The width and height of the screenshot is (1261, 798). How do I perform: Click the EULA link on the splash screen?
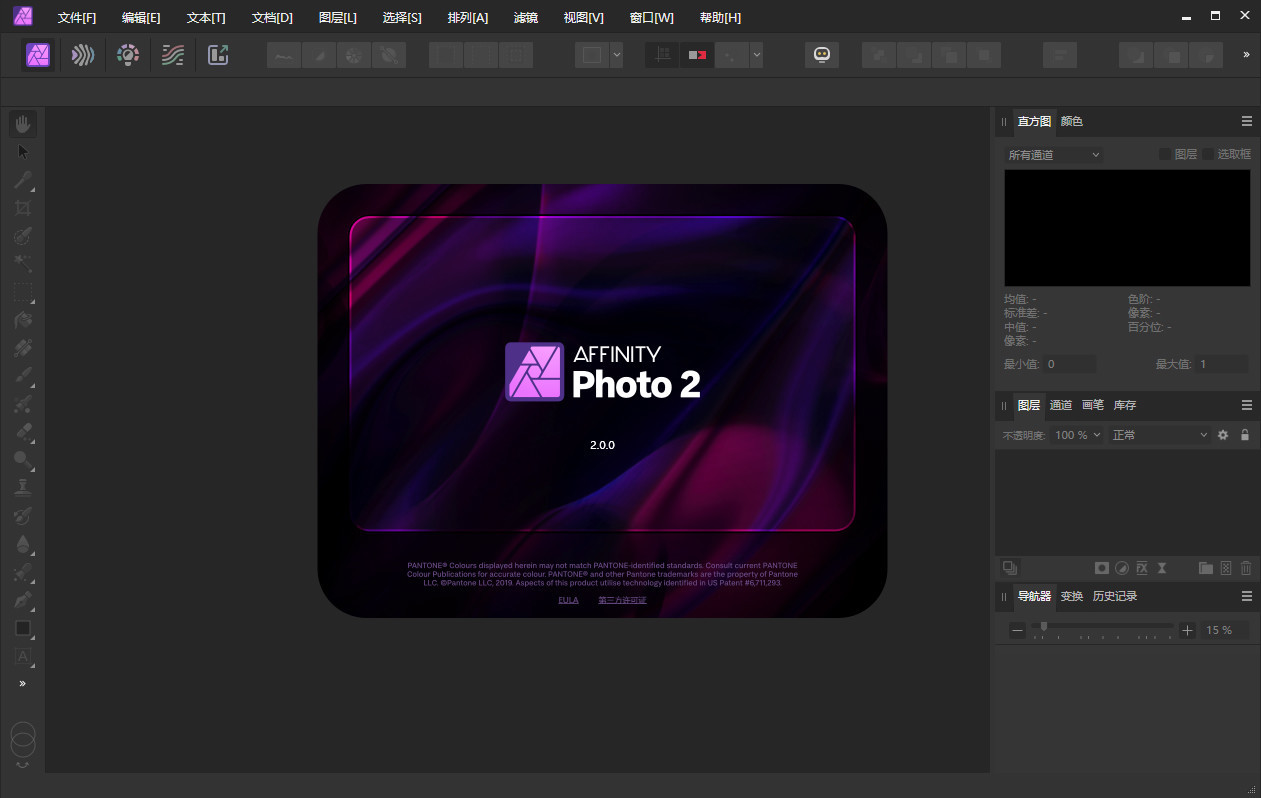tap(568, 600)
